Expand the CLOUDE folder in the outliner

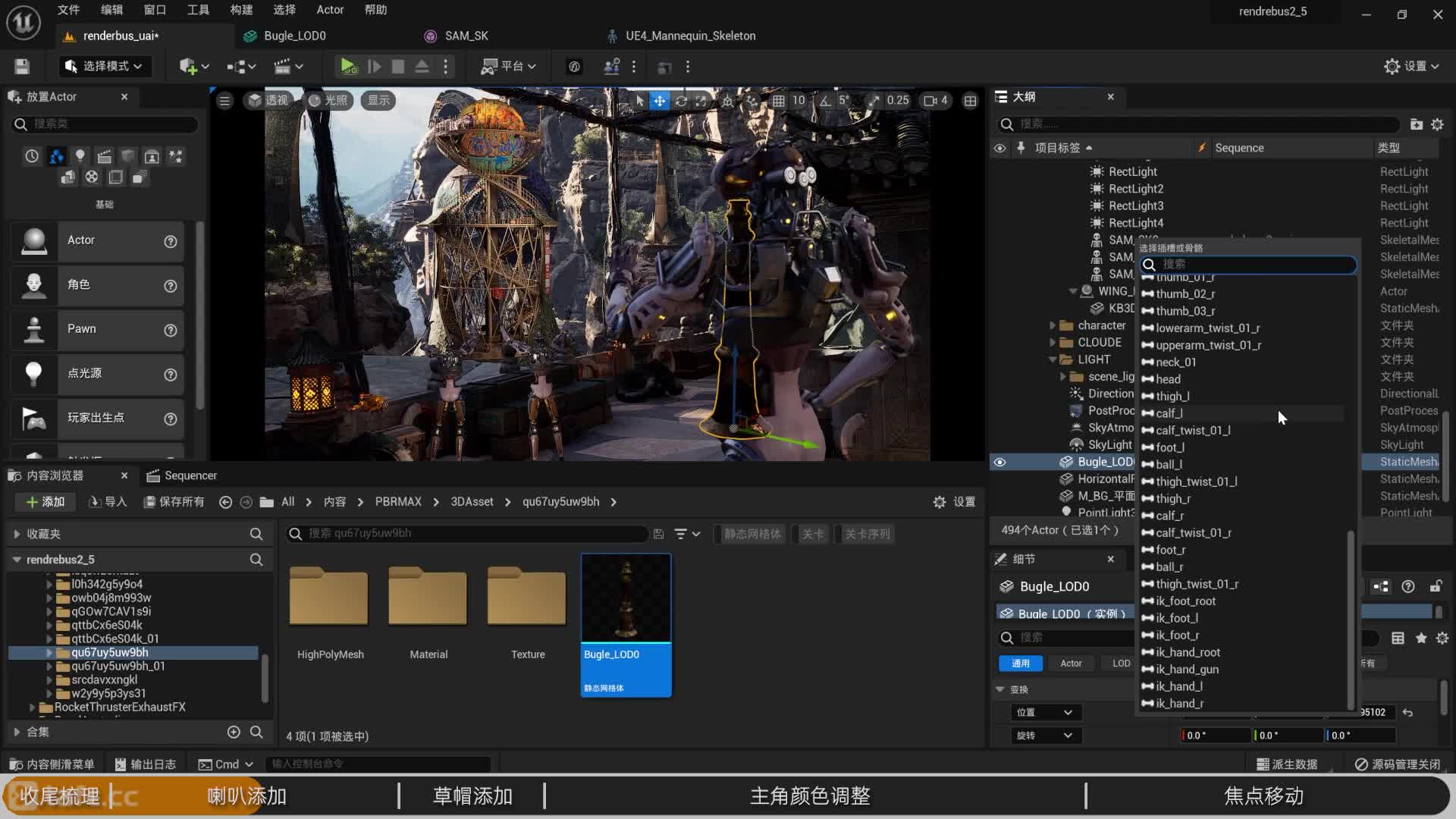tap(1052, 343)
